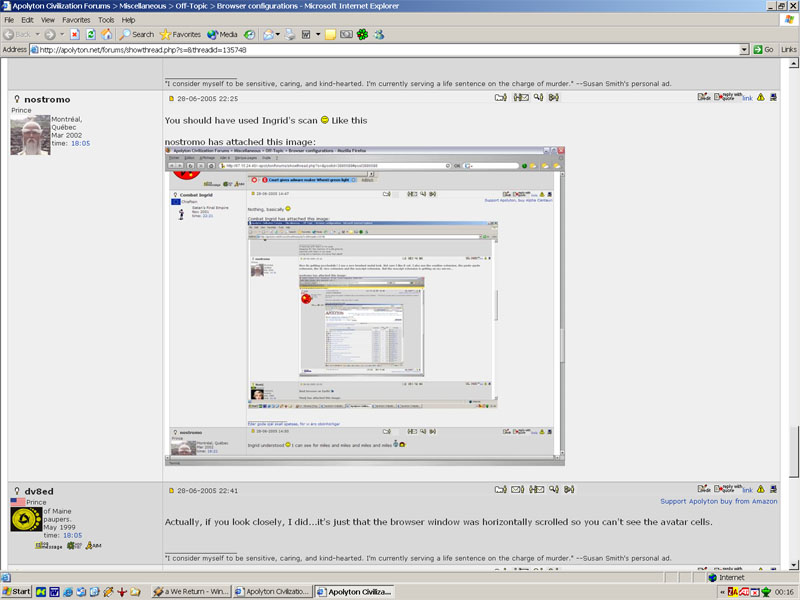Click 'Support Apolyton buy from Amazon' link
The image size is (800, 600).
(x=718, y=501)
